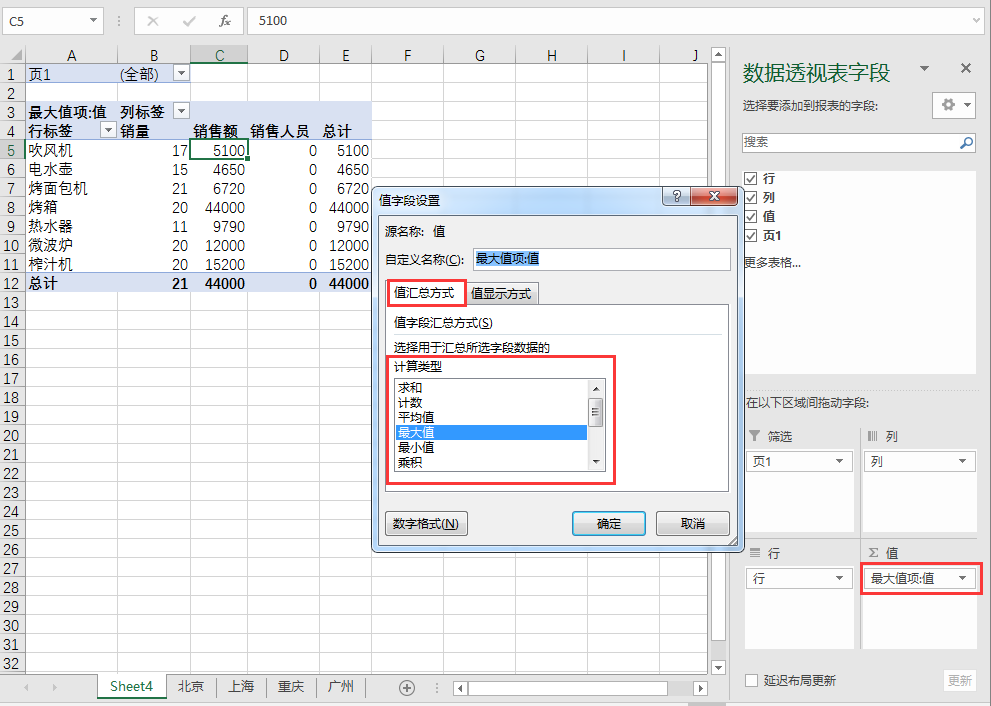Click horizontal scrollbar left arrow

[x=460, y=688]
